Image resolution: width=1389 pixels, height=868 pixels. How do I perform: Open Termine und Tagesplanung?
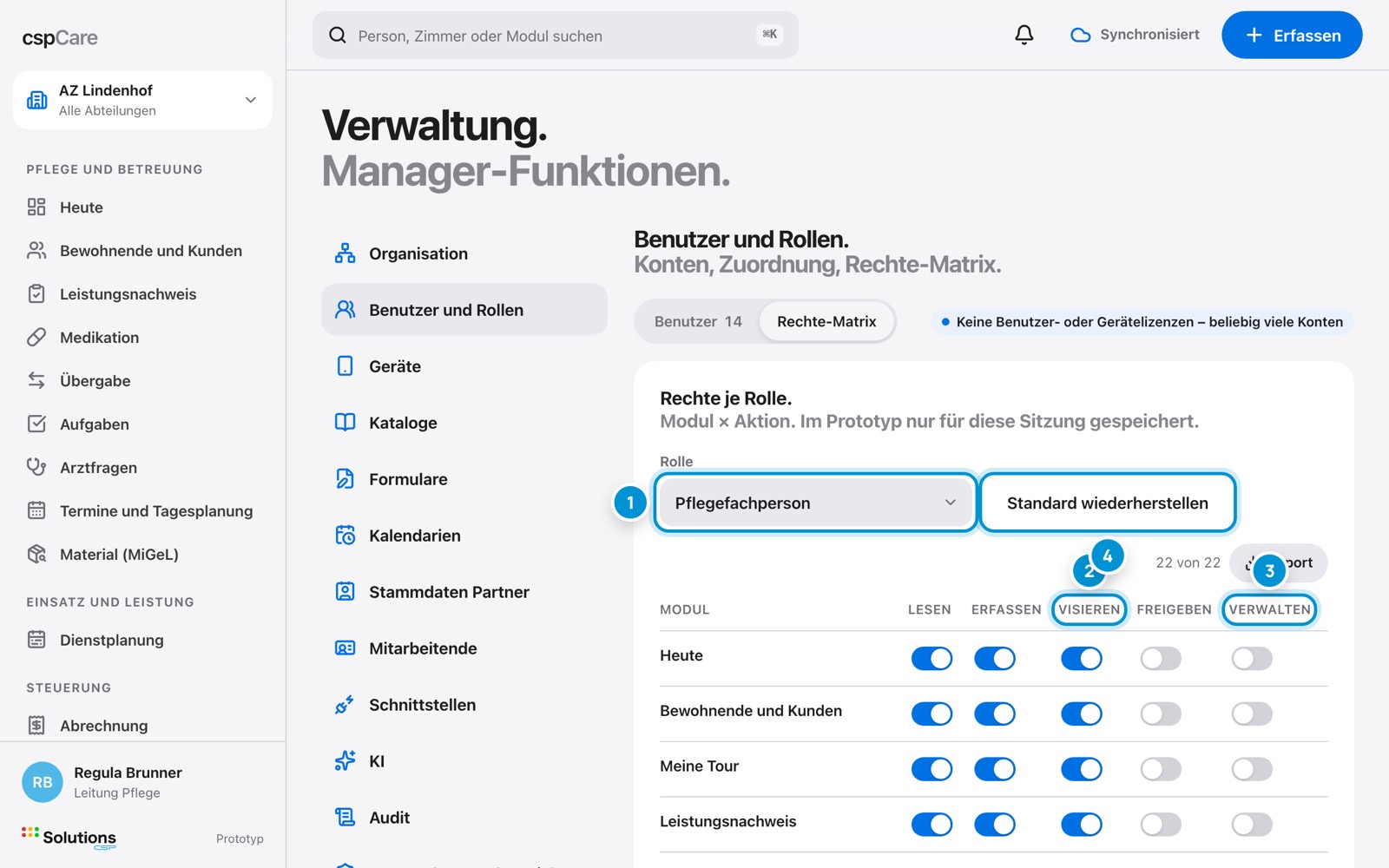tap(142, 510)
